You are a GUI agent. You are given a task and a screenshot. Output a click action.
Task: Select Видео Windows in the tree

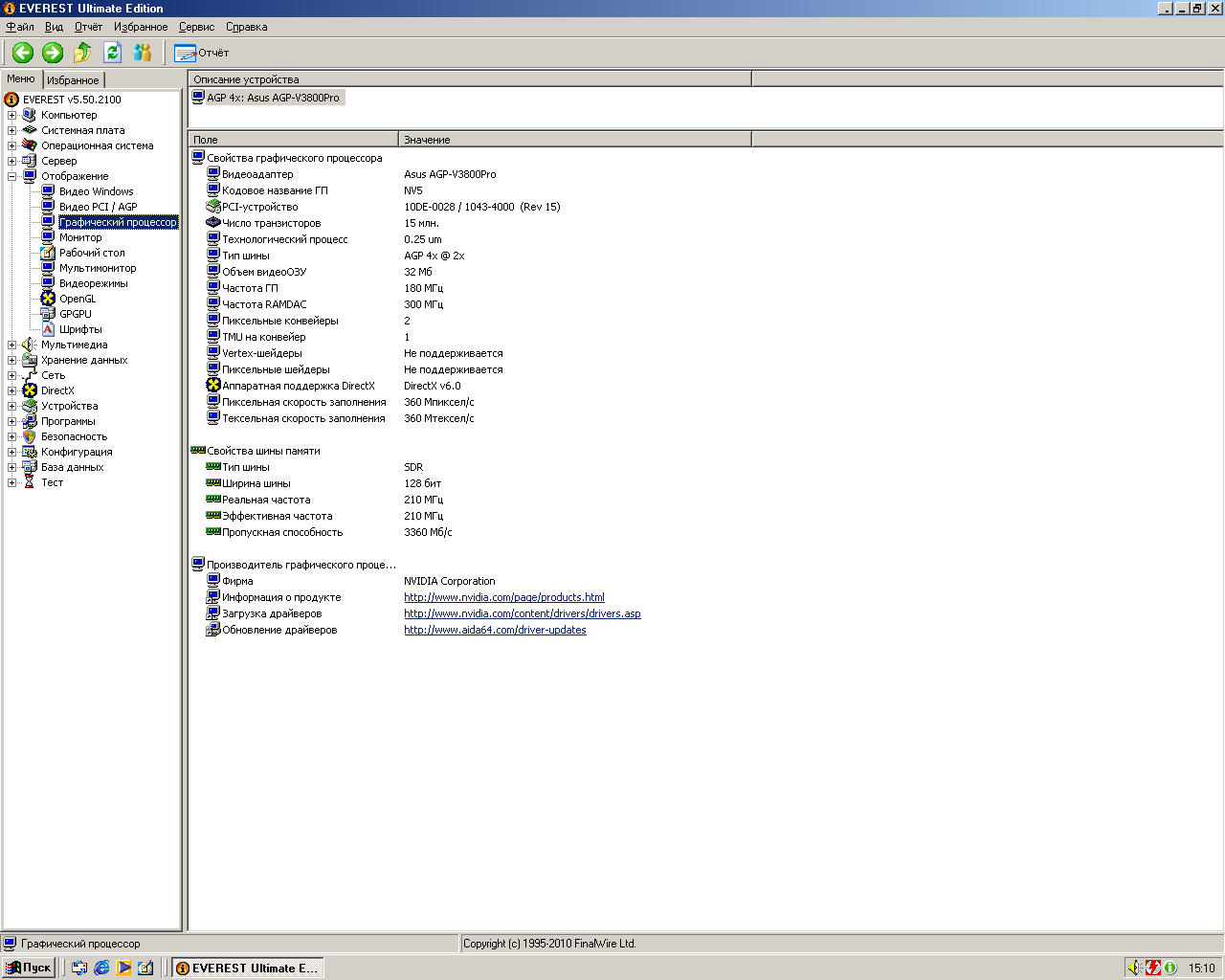point(96,191)
